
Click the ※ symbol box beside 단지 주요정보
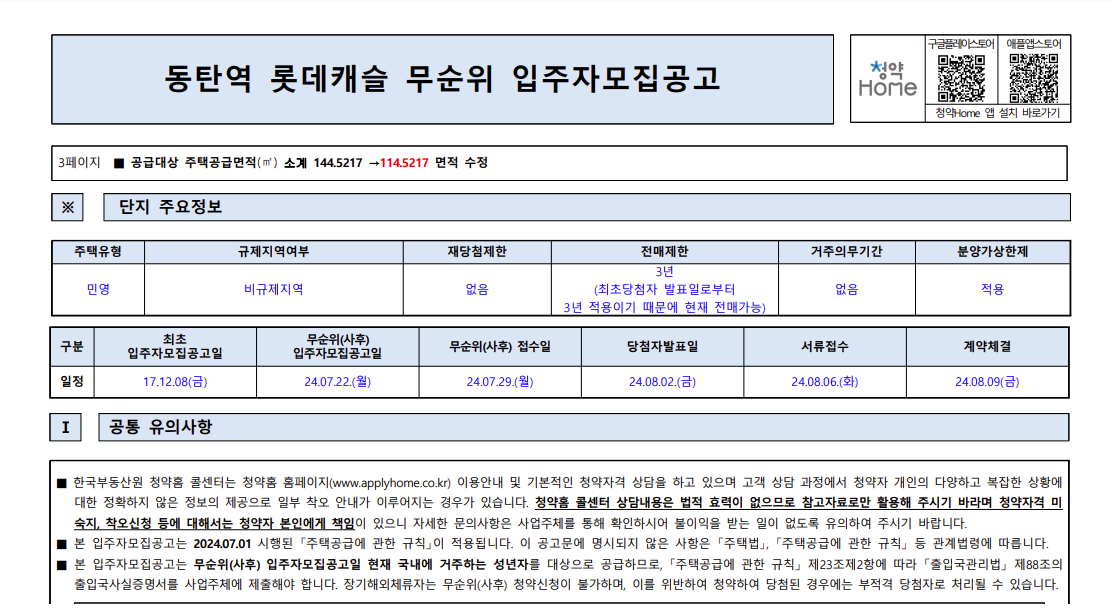coord(67,207)
